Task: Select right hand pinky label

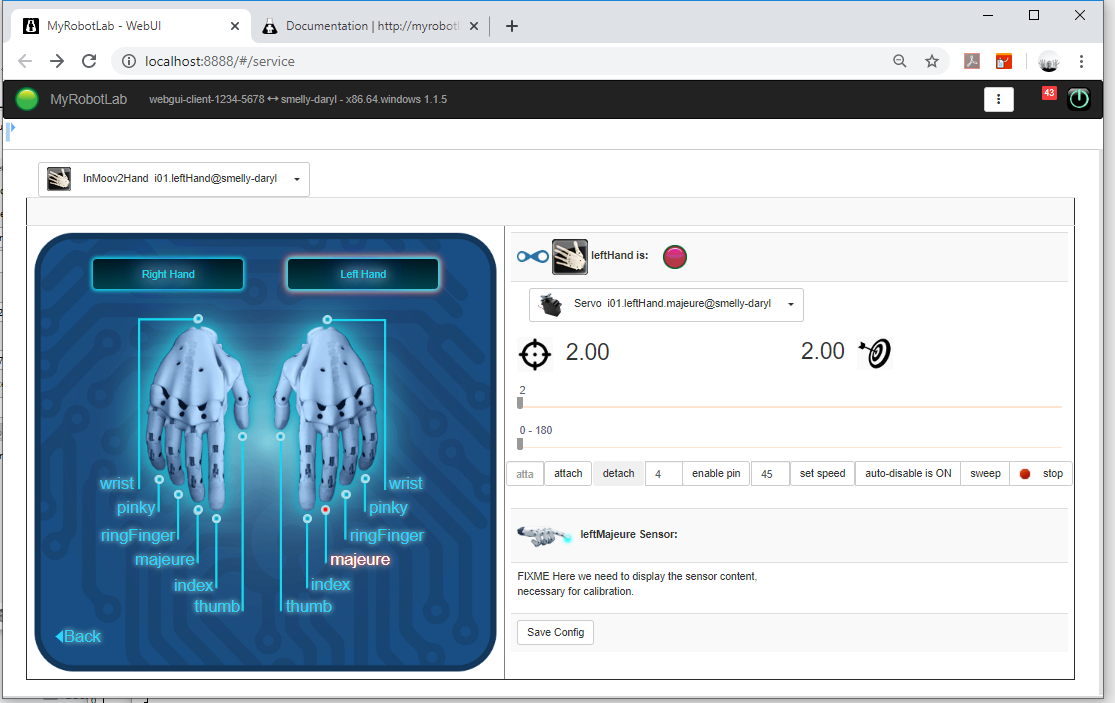Action: coord(136,508)
